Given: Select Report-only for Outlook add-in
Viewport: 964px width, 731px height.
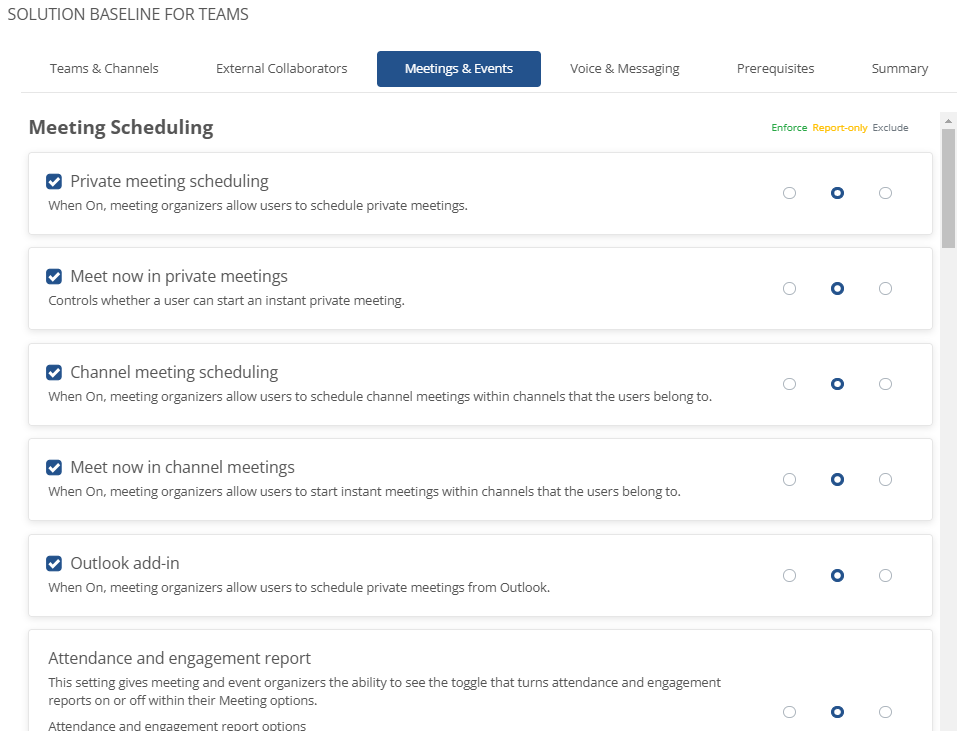Looking at the screenshot, I should pyautogui.click(x=837, y=575).
